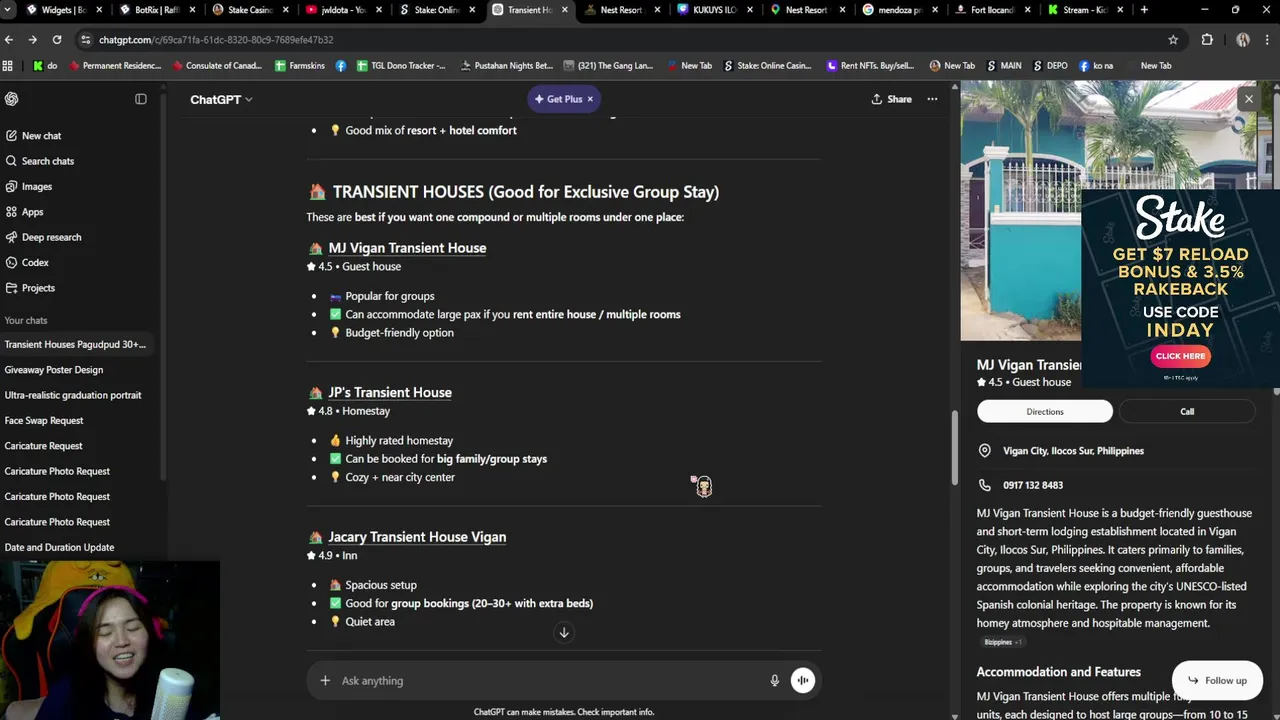Click the Stake ad CLICK HERE button
Screen dimensions: 1280x720
1180,356
